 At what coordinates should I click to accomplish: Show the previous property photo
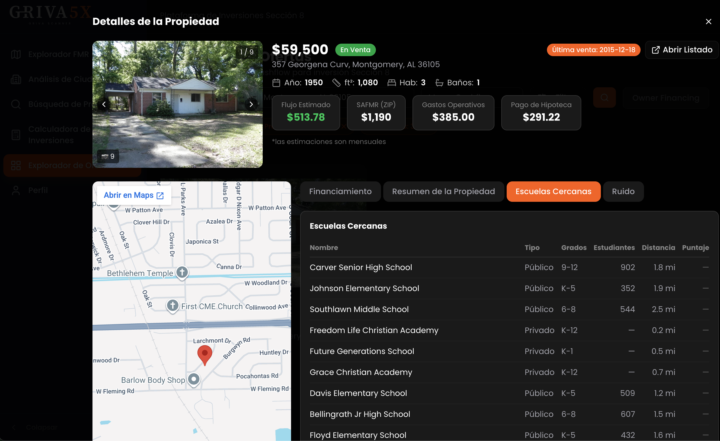pyautogui.click(x=104, y=104)
